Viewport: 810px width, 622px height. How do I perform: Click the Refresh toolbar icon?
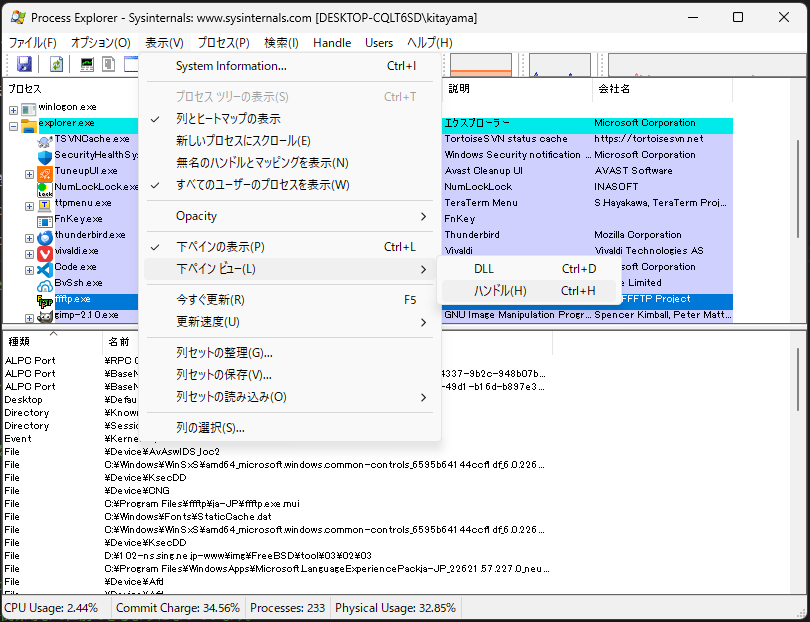[x=56, y=64]
